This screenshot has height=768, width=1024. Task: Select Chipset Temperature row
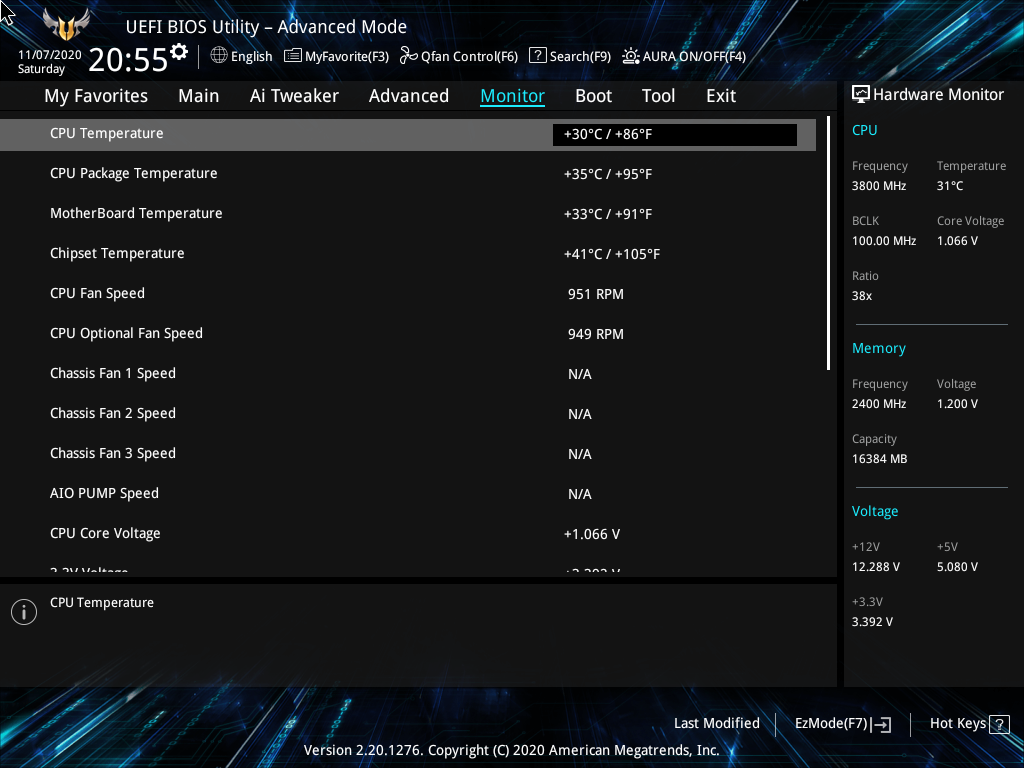[x=408, y=253]
